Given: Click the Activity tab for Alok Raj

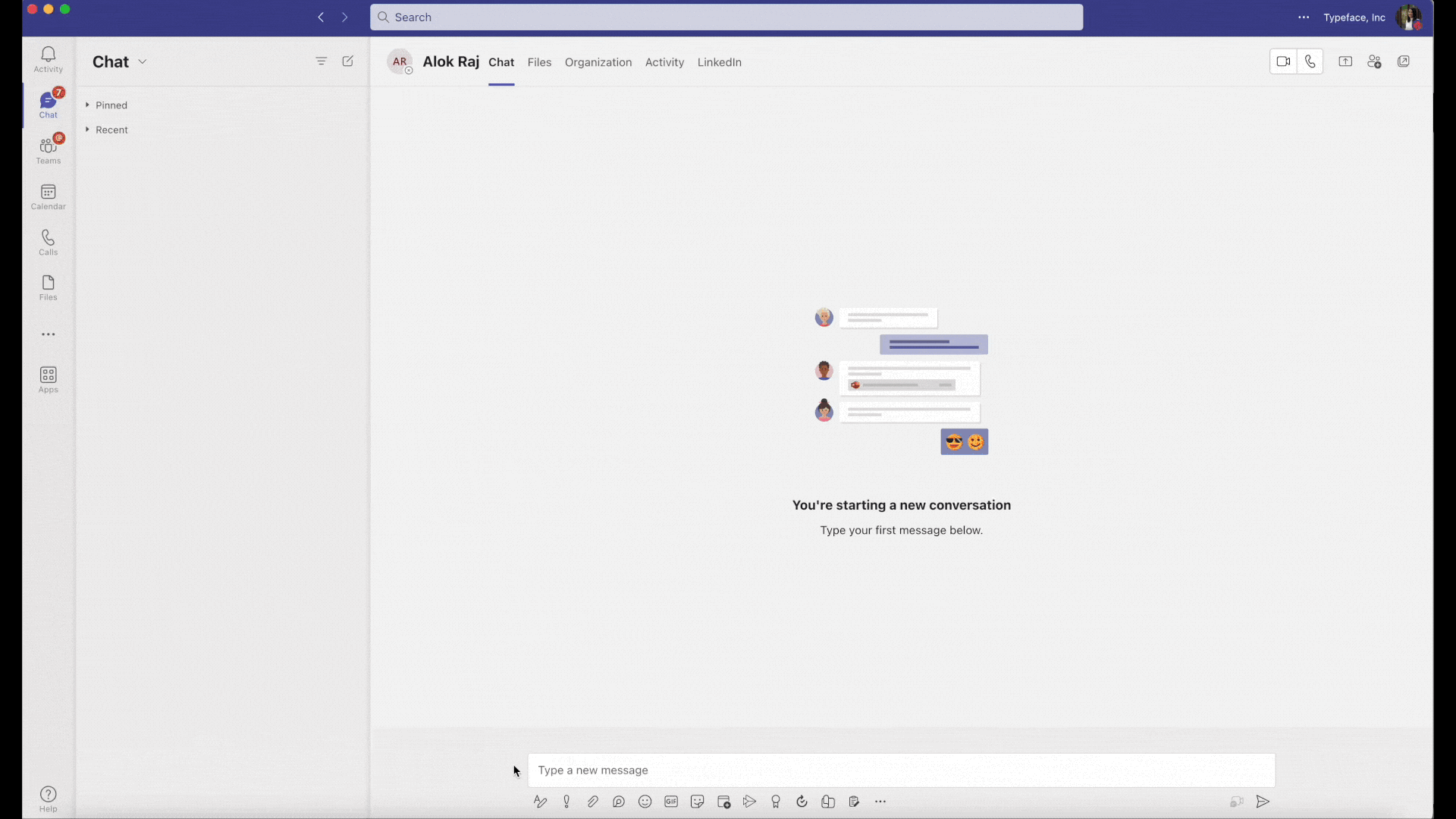Looking at the screenshot, I should (x=665, y=62).
